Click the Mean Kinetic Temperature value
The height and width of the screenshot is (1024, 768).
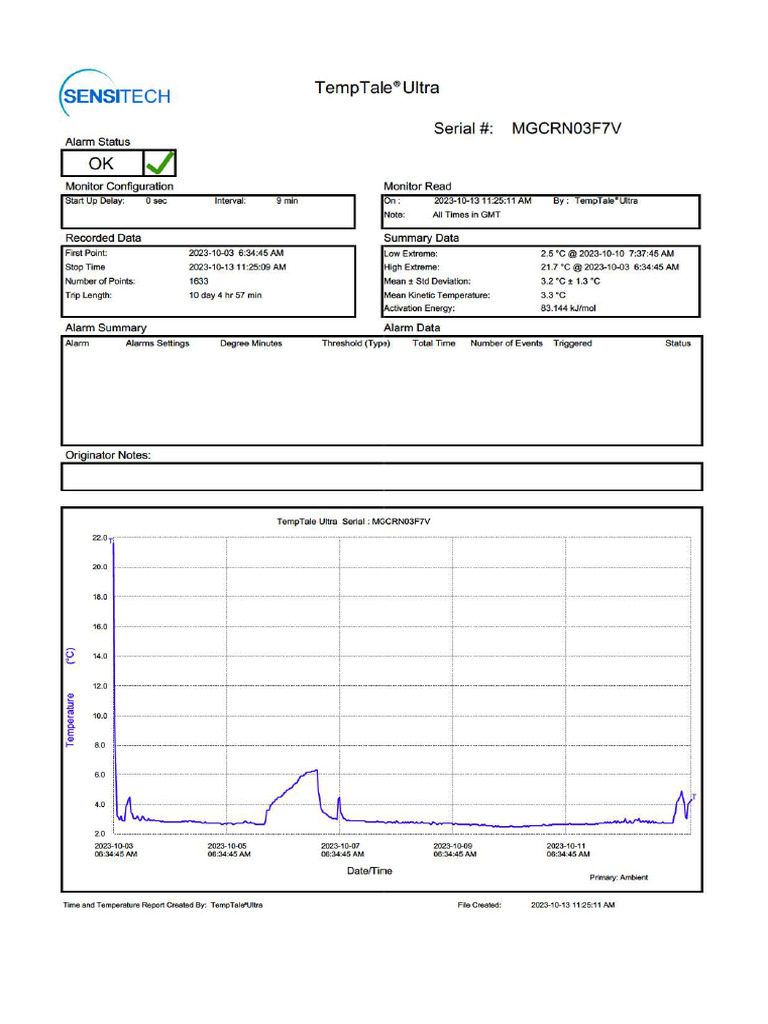[552, 295]
